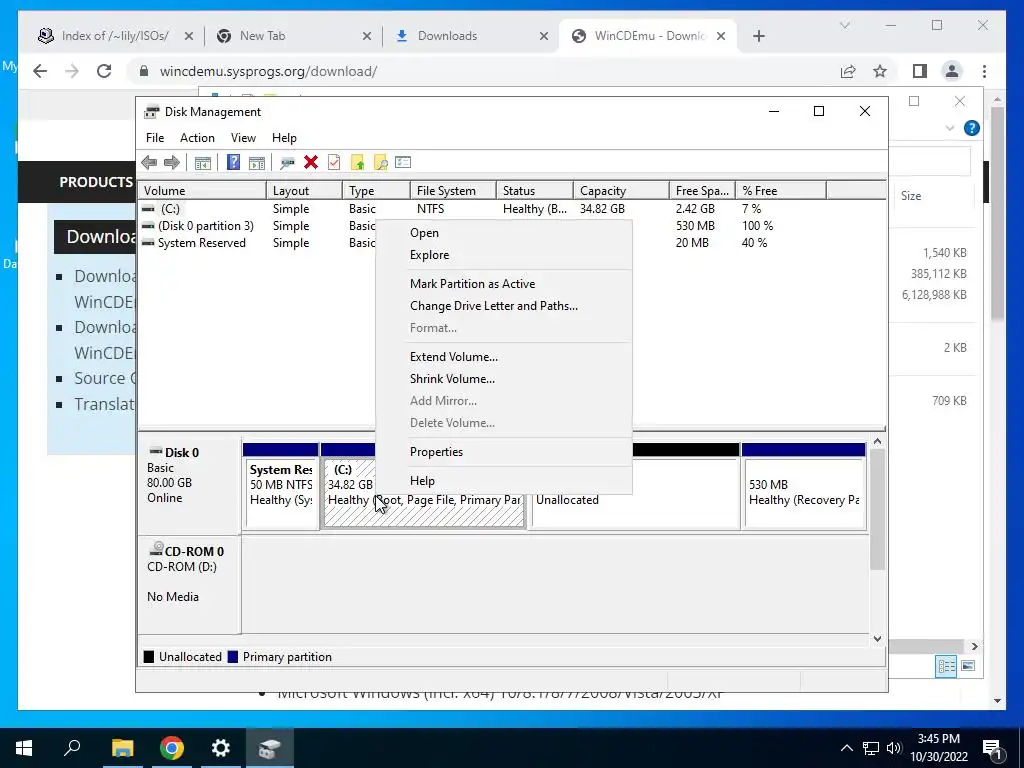The image size is (1024, 768).
Task: Click the yellow folder with green arrow icon
Action: (x=357, y=163)
